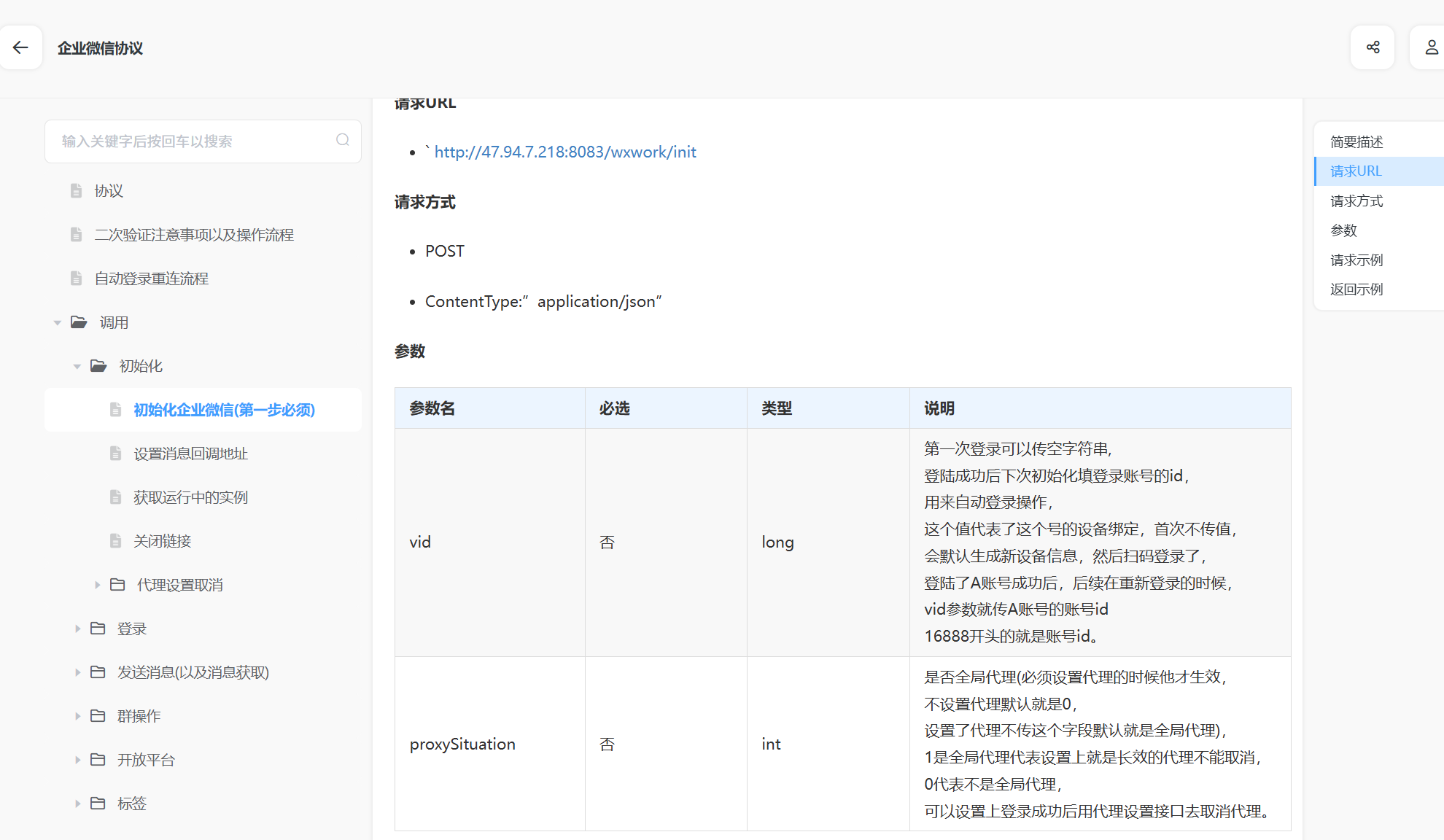Click the share icon in header
The height and width of the screenshot is (840, 1444).
point(1373,48)
